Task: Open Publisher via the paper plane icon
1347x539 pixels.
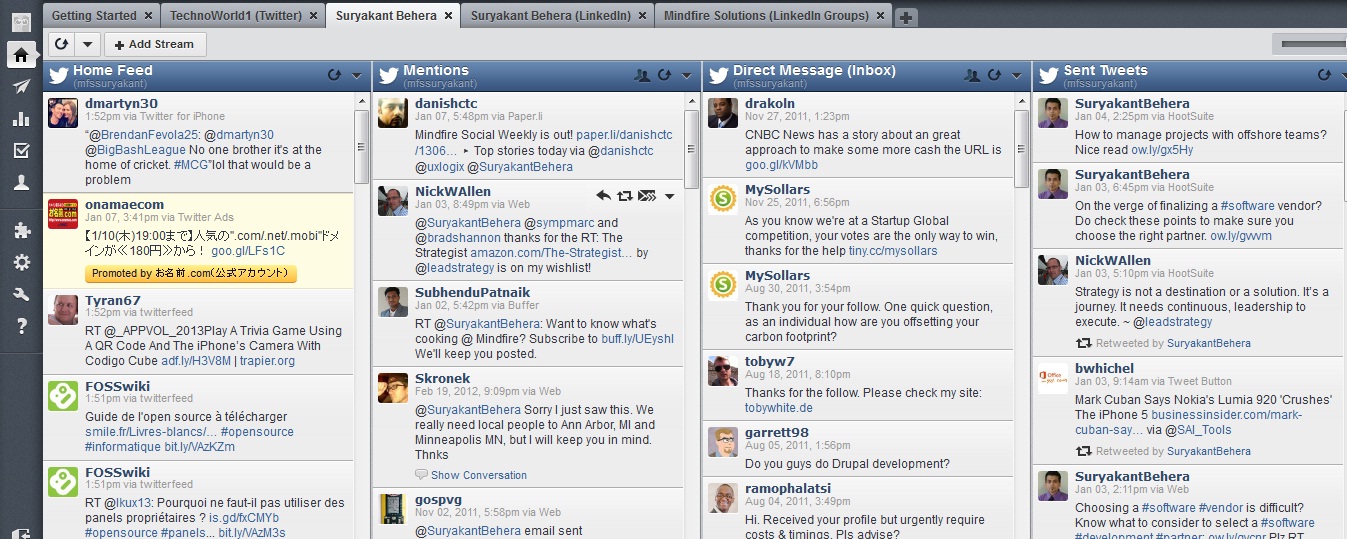Action: [x=21, y=87]
